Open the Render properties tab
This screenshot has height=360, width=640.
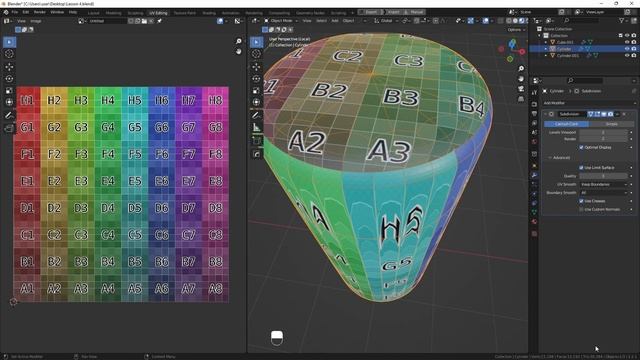coord(534,104)
